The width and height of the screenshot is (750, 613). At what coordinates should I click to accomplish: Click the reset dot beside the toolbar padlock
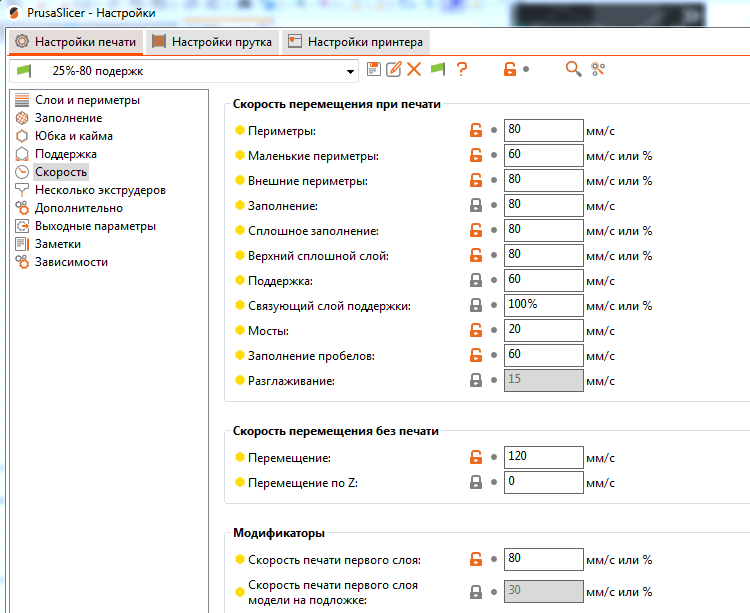526,69
